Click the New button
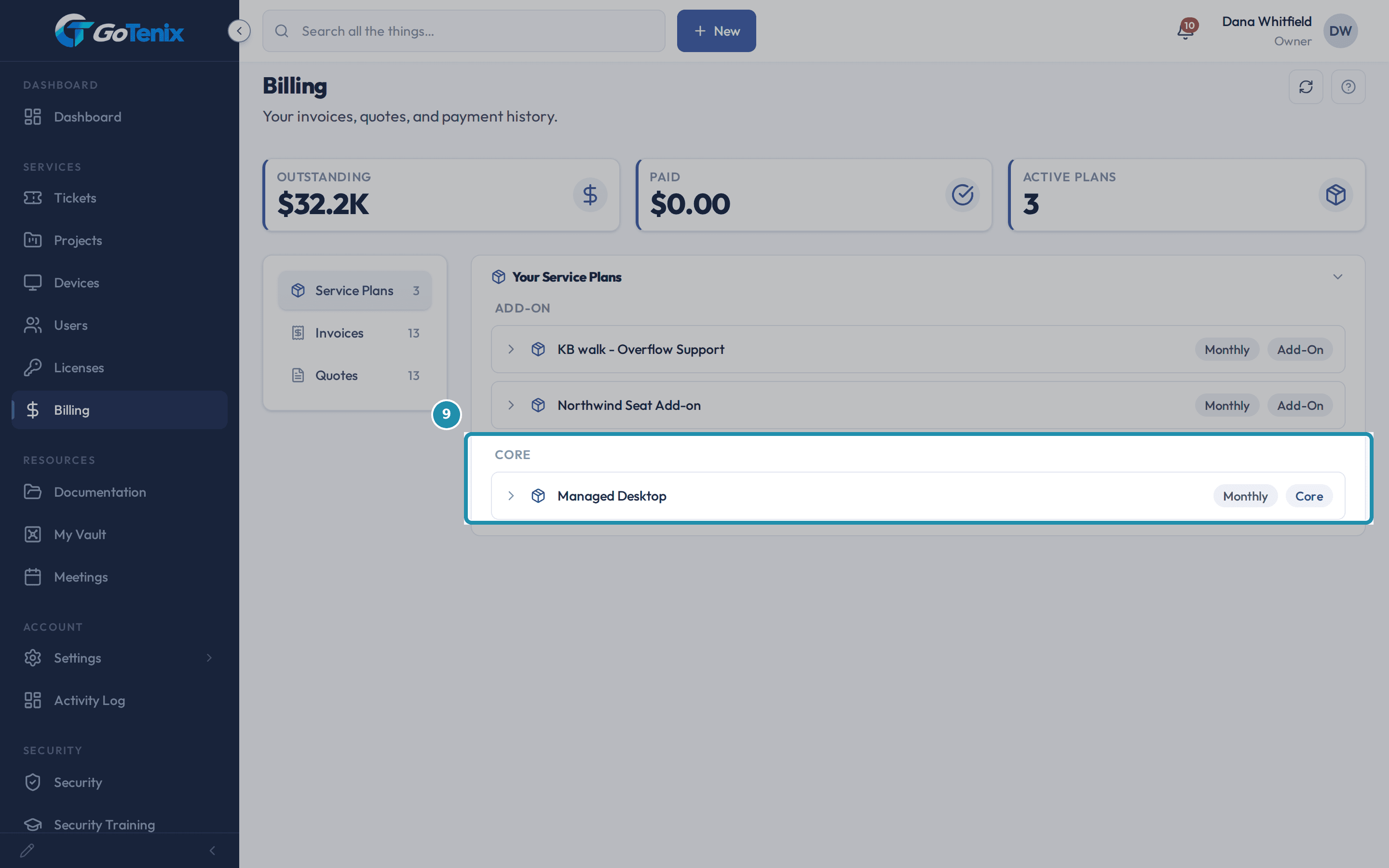This screenshot has height=868, width=1389. click(716, 31)
